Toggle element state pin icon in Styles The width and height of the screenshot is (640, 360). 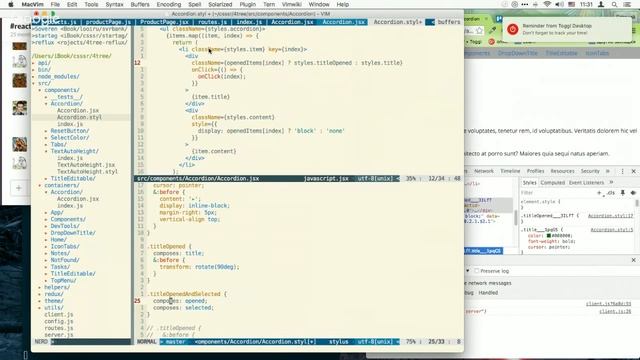pyautogui.click(x=622, y=193)
